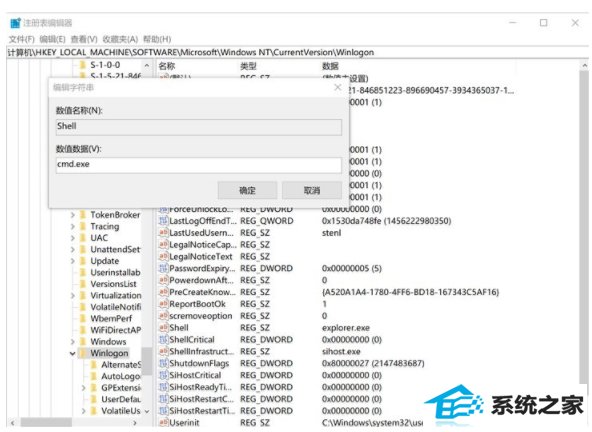Select the Userinit value icon

(163, 423)
